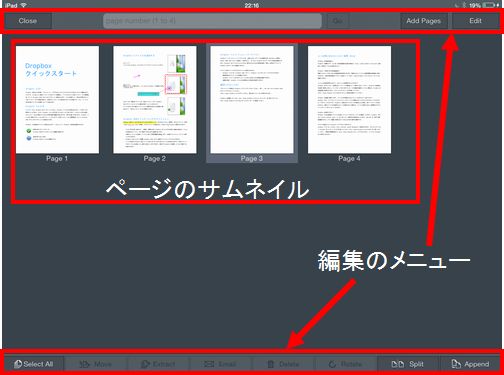504x375 pixels.
Task: Tap the Edit button at top right
Action: (475, 21)
